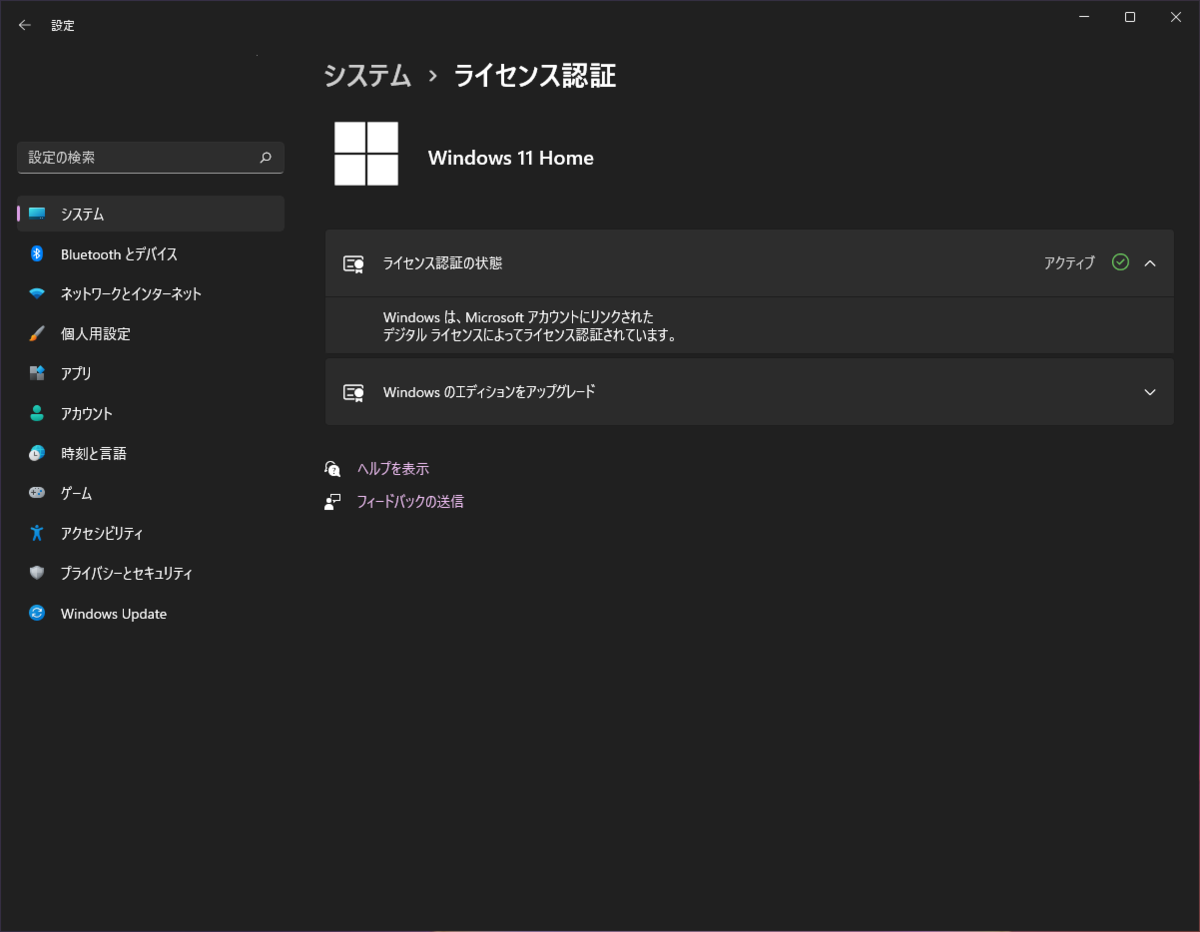
Task: Select アカウント in the sidebar
Action: 151,414
